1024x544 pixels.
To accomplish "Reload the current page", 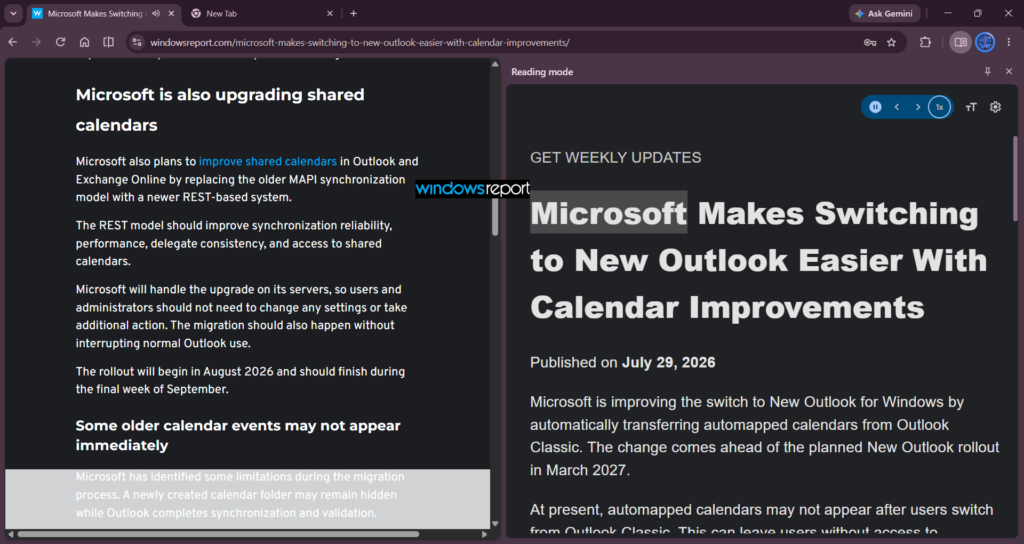I will (x=60, y=42).
